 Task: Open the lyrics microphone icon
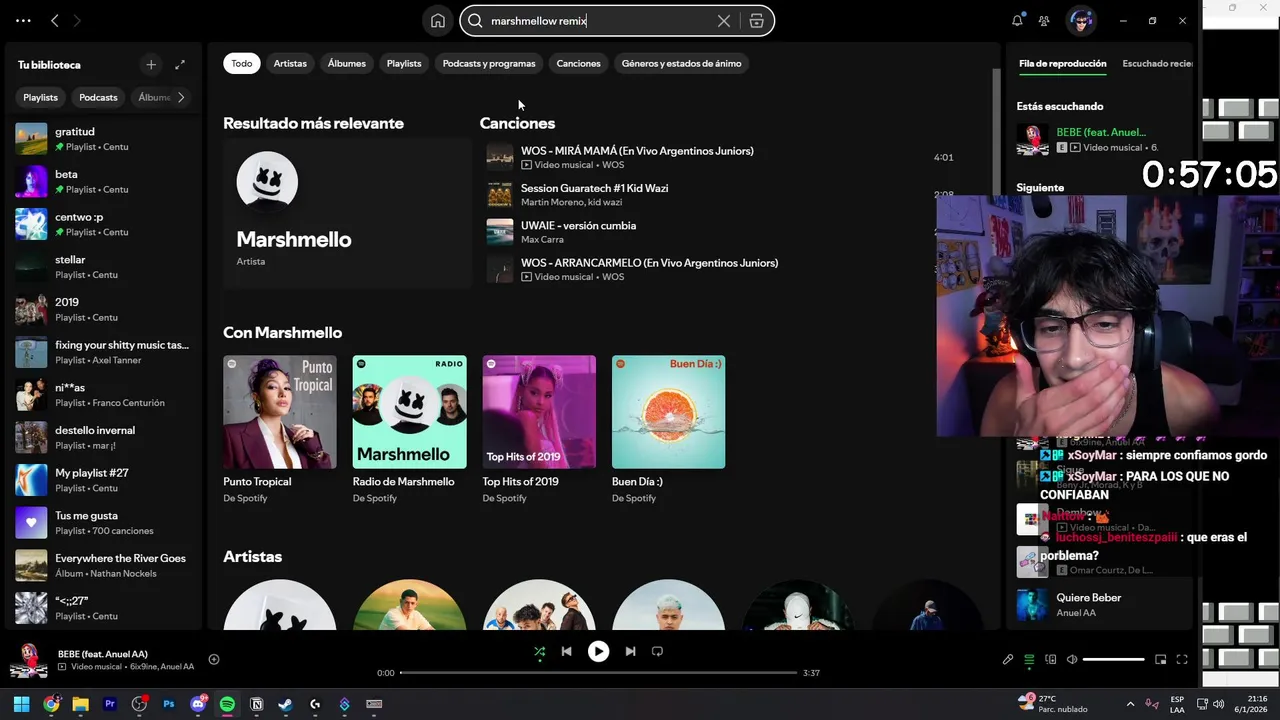point(1008,659)
